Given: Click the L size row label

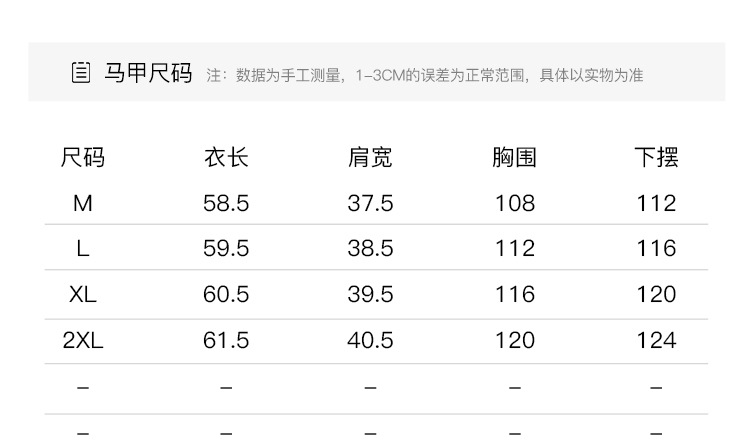Looking at the screenshot, I should point(83,248).
